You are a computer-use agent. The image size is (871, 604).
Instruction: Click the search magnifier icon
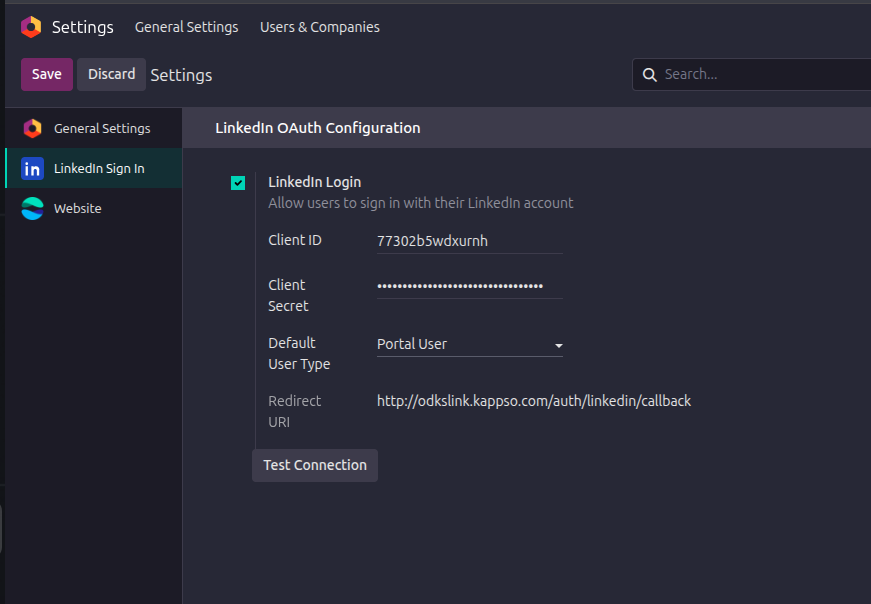[x=649, y=74]
